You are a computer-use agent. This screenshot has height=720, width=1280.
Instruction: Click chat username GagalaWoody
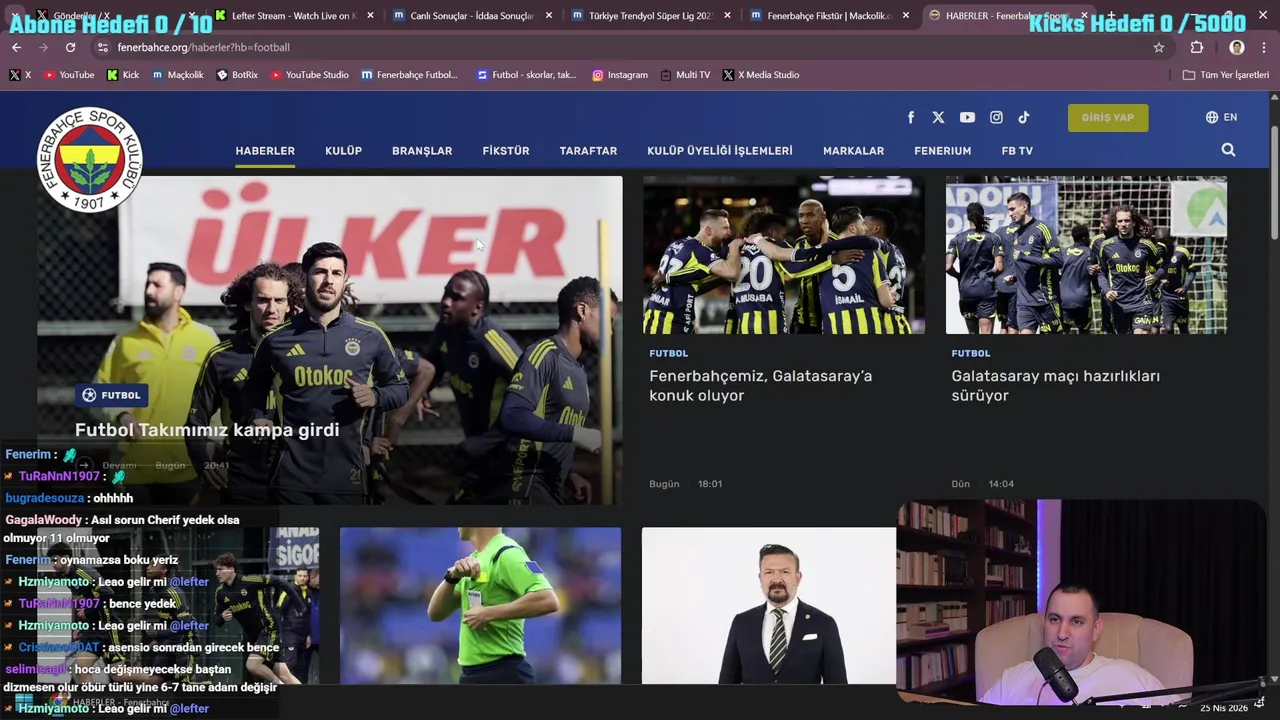[44, 520]
